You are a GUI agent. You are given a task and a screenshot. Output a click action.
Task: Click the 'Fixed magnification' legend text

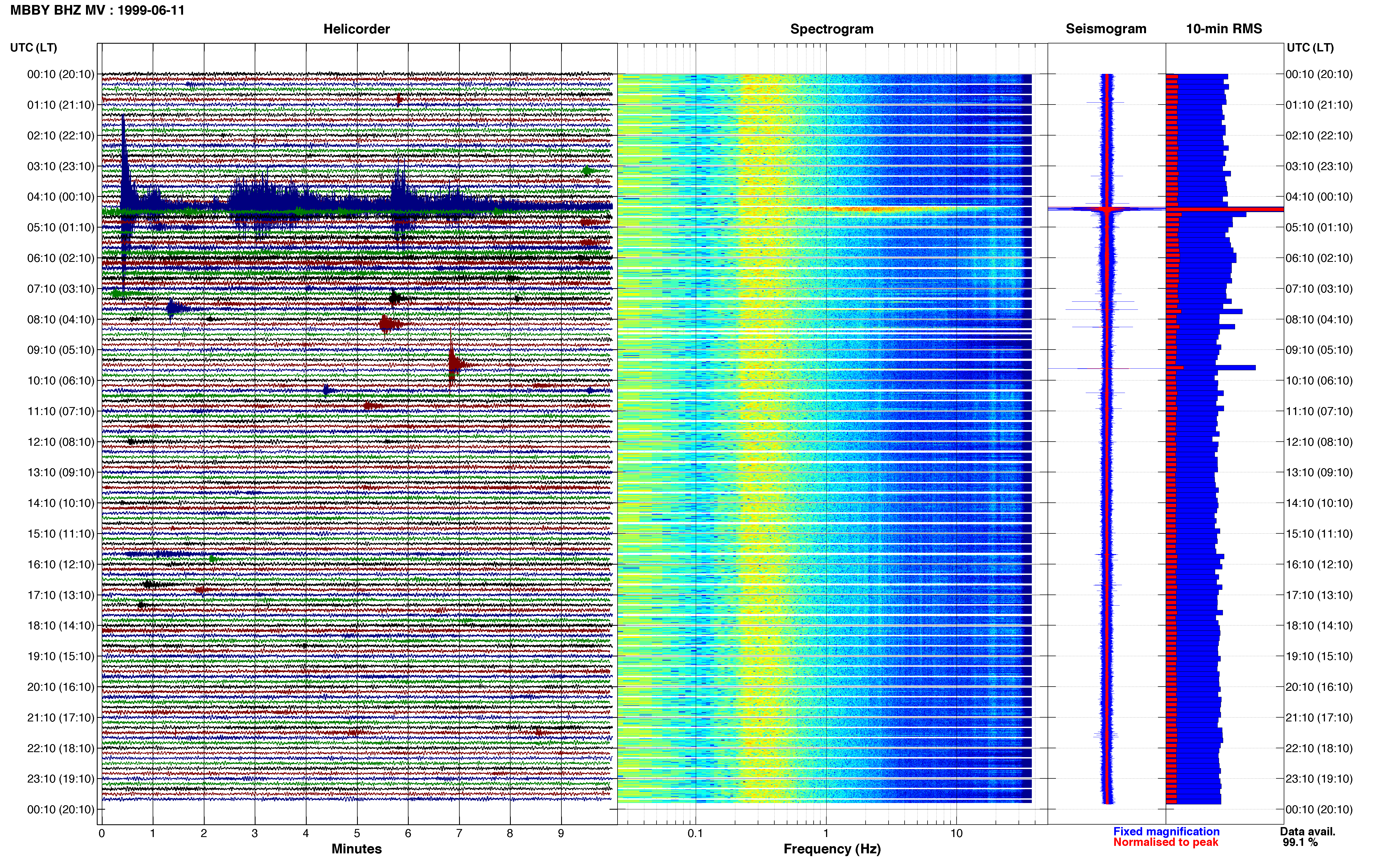(1166, 831)
